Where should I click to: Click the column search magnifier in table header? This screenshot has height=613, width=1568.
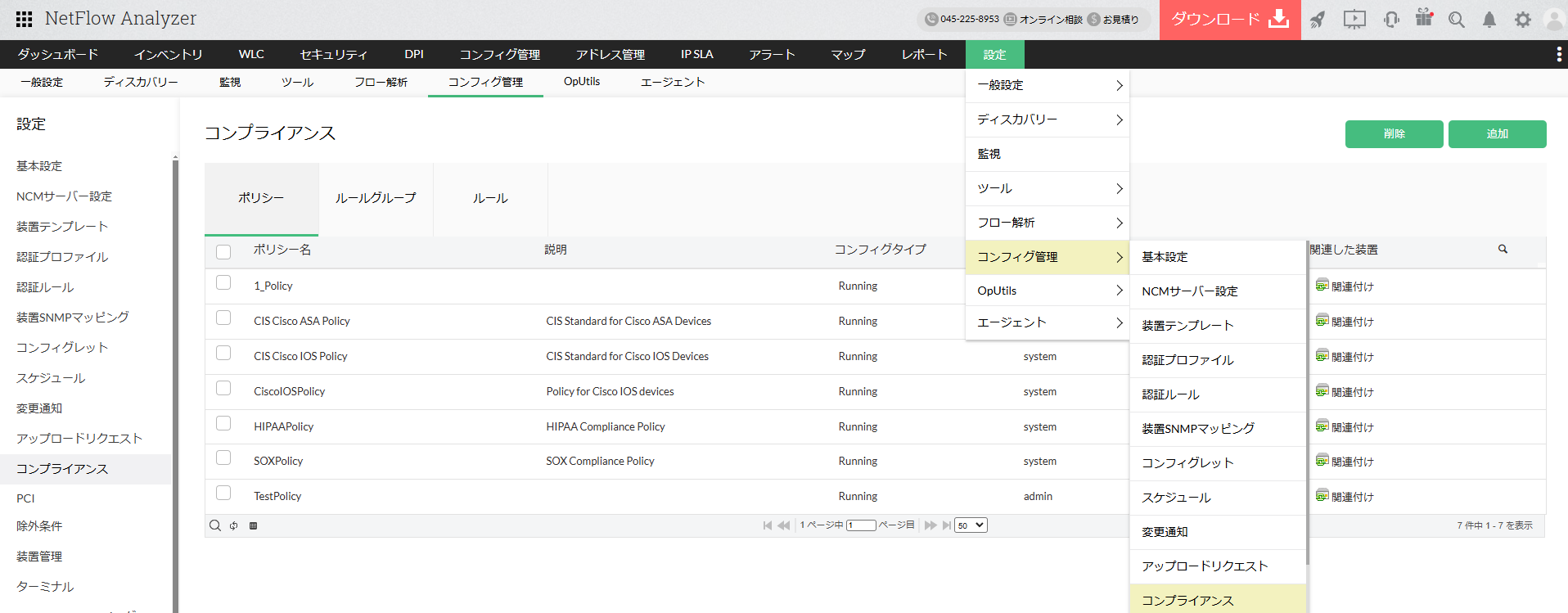click(x=1503, y=249)
